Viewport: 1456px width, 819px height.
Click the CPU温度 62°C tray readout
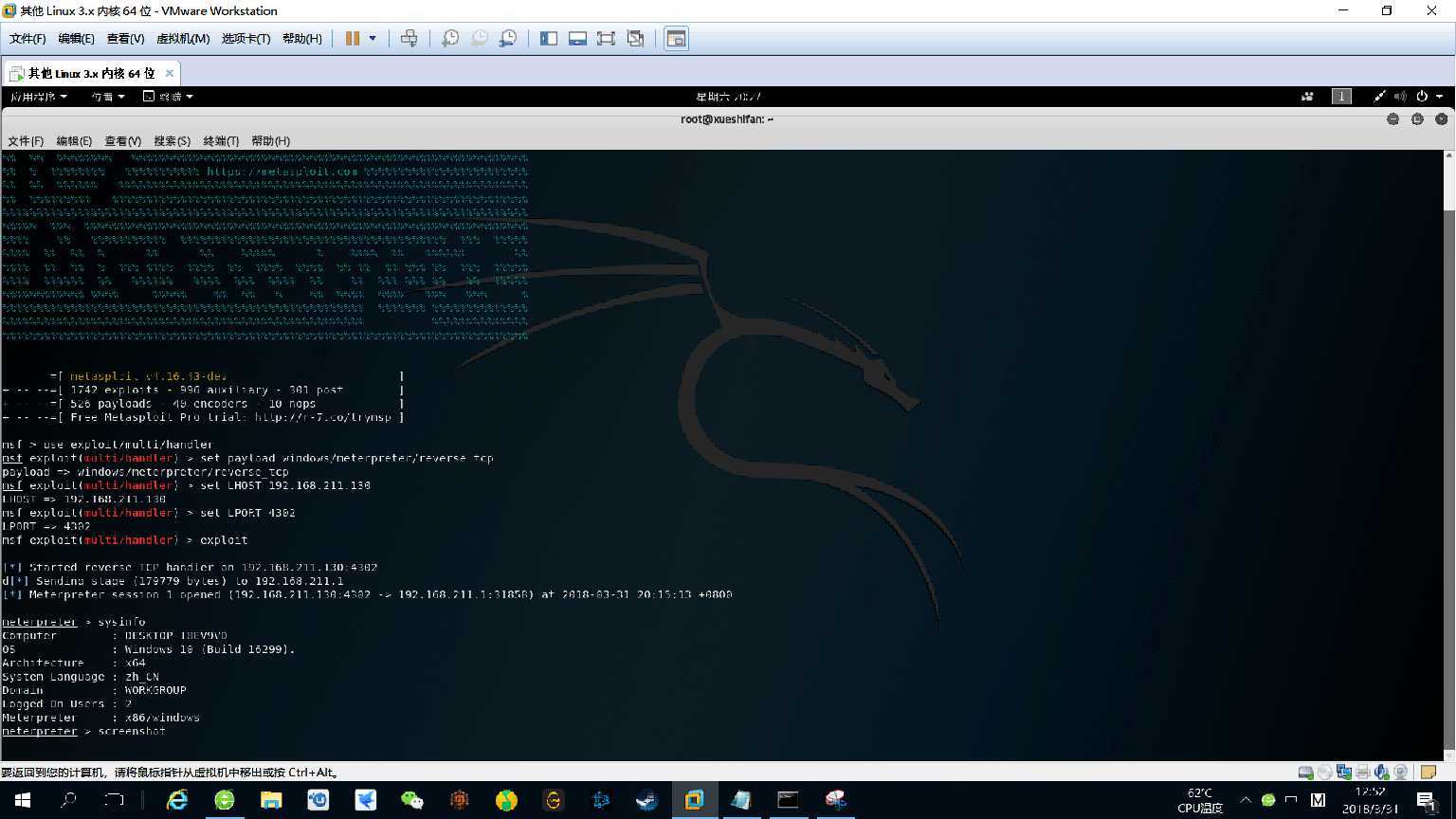click(1200, 800)
